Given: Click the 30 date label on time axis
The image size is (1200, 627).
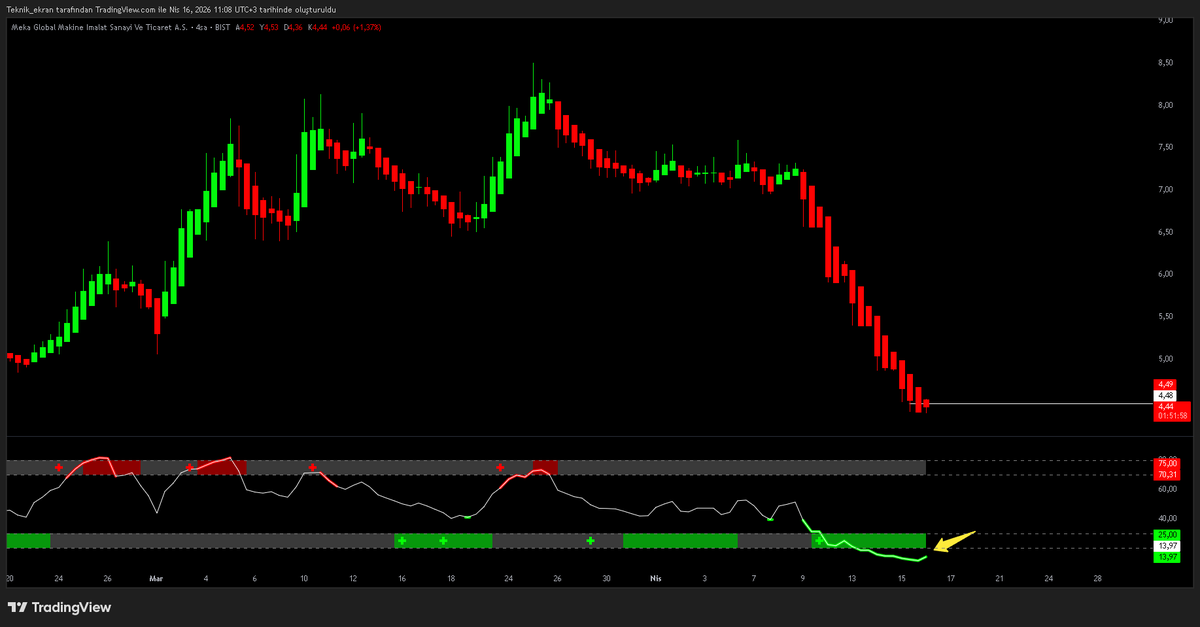Looking at the screenshot, I should [x=606, y=578].
